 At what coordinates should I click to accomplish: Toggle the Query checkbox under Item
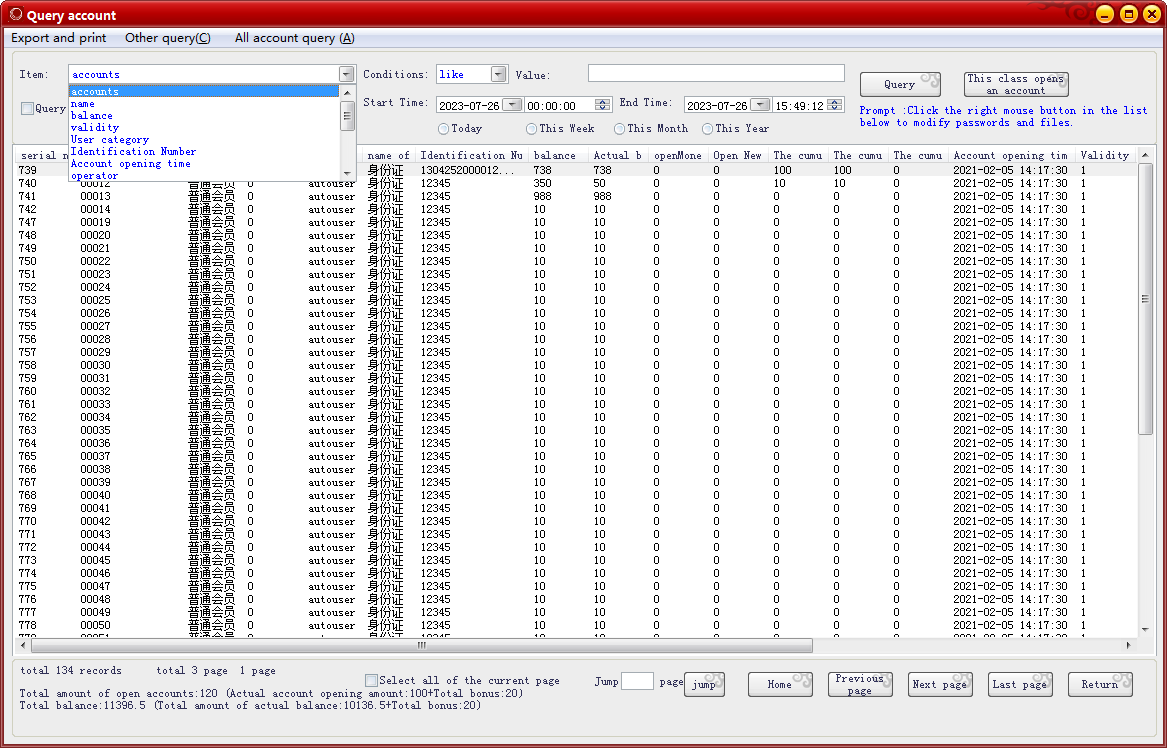[x=28, y=109]
